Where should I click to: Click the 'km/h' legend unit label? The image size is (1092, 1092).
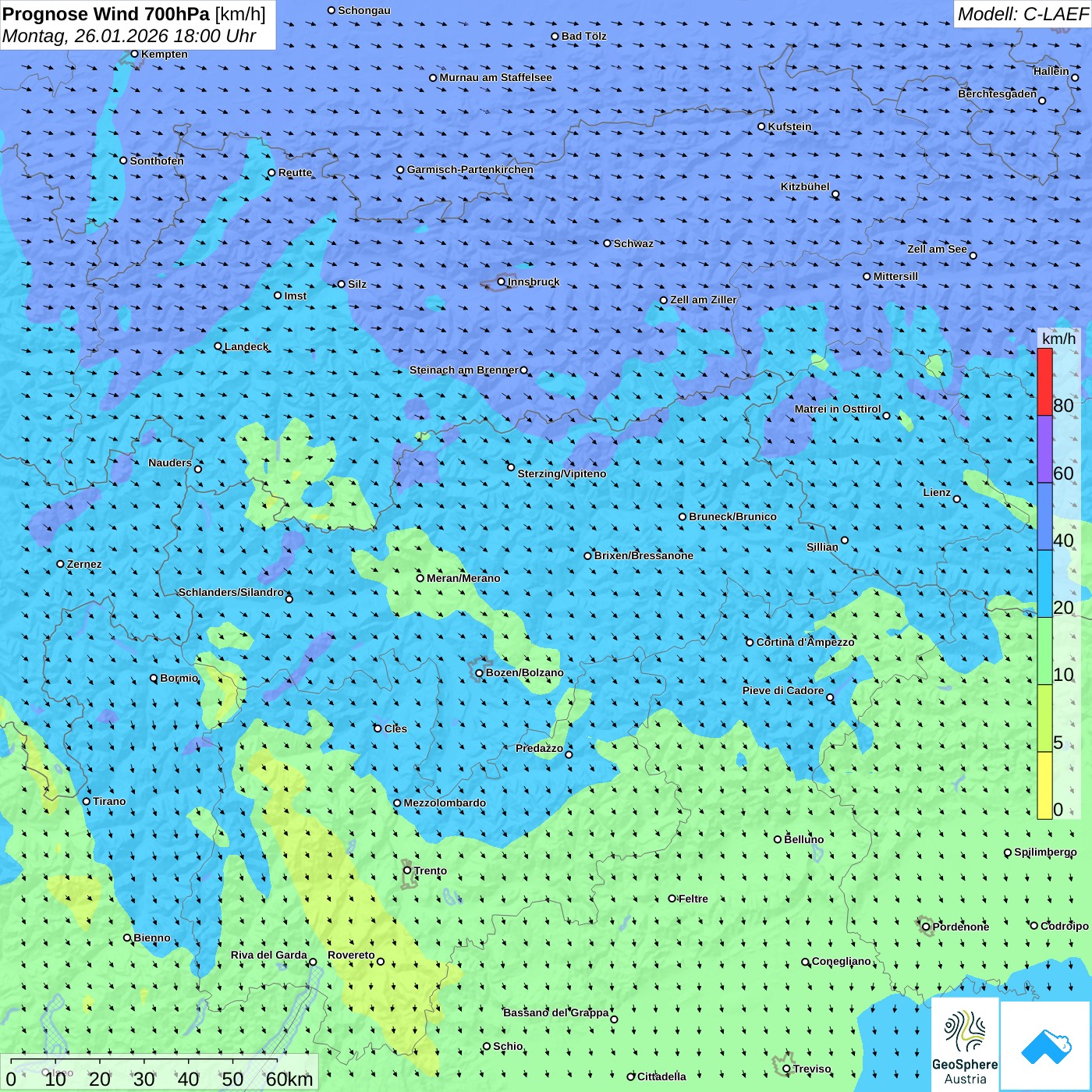[x=1058, y=339]
